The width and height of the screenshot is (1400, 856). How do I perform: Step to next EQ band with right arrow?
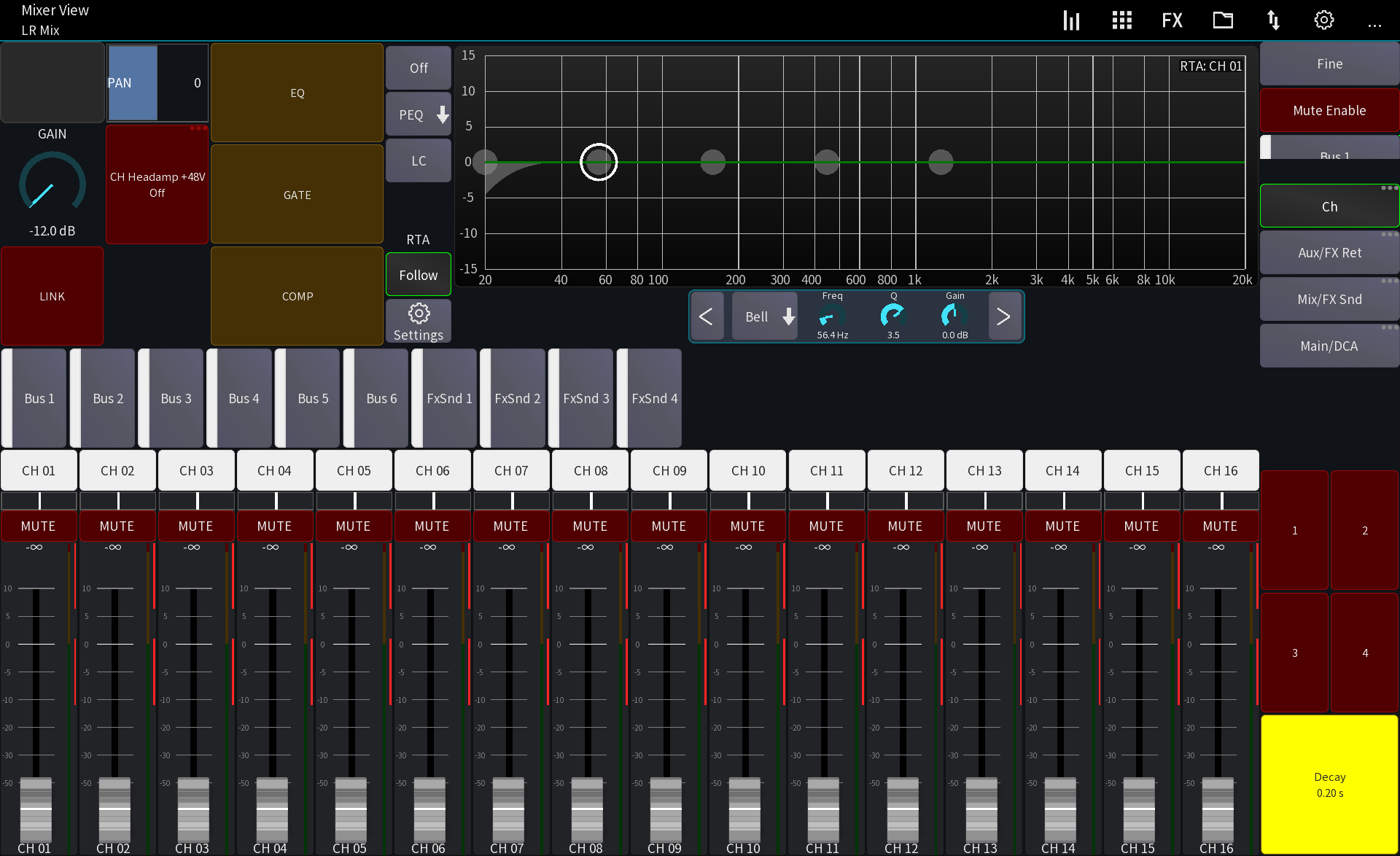tap(1004, 316)
